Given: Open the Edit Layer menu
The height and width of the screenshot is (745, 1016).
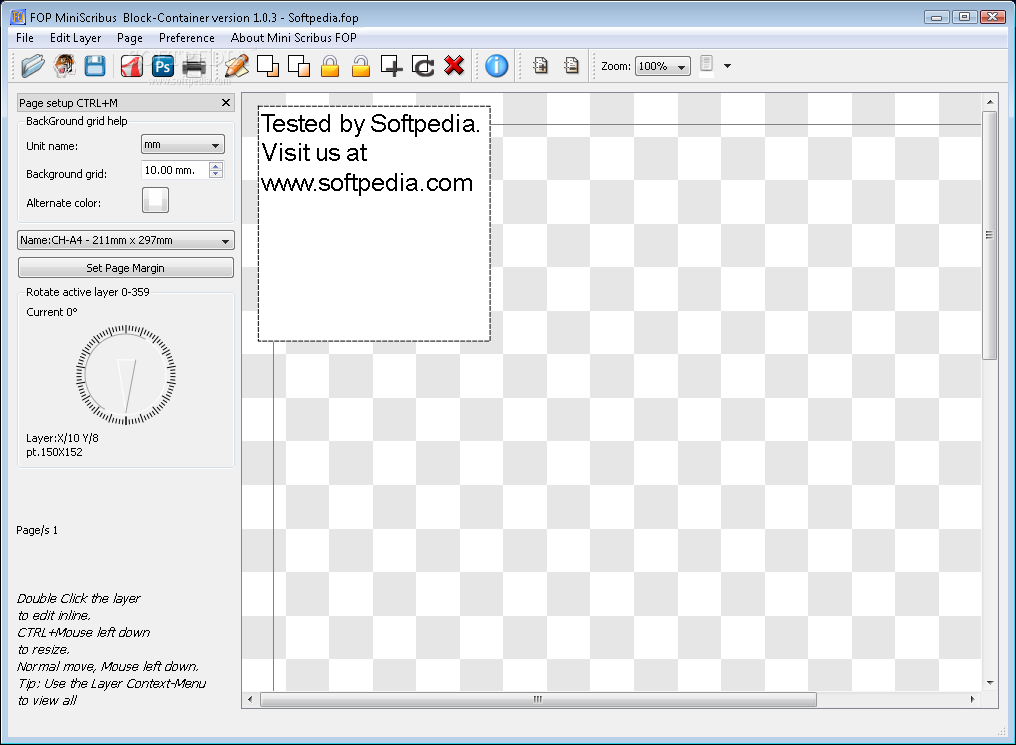Looking at the screenshot, I should (75, 38).
